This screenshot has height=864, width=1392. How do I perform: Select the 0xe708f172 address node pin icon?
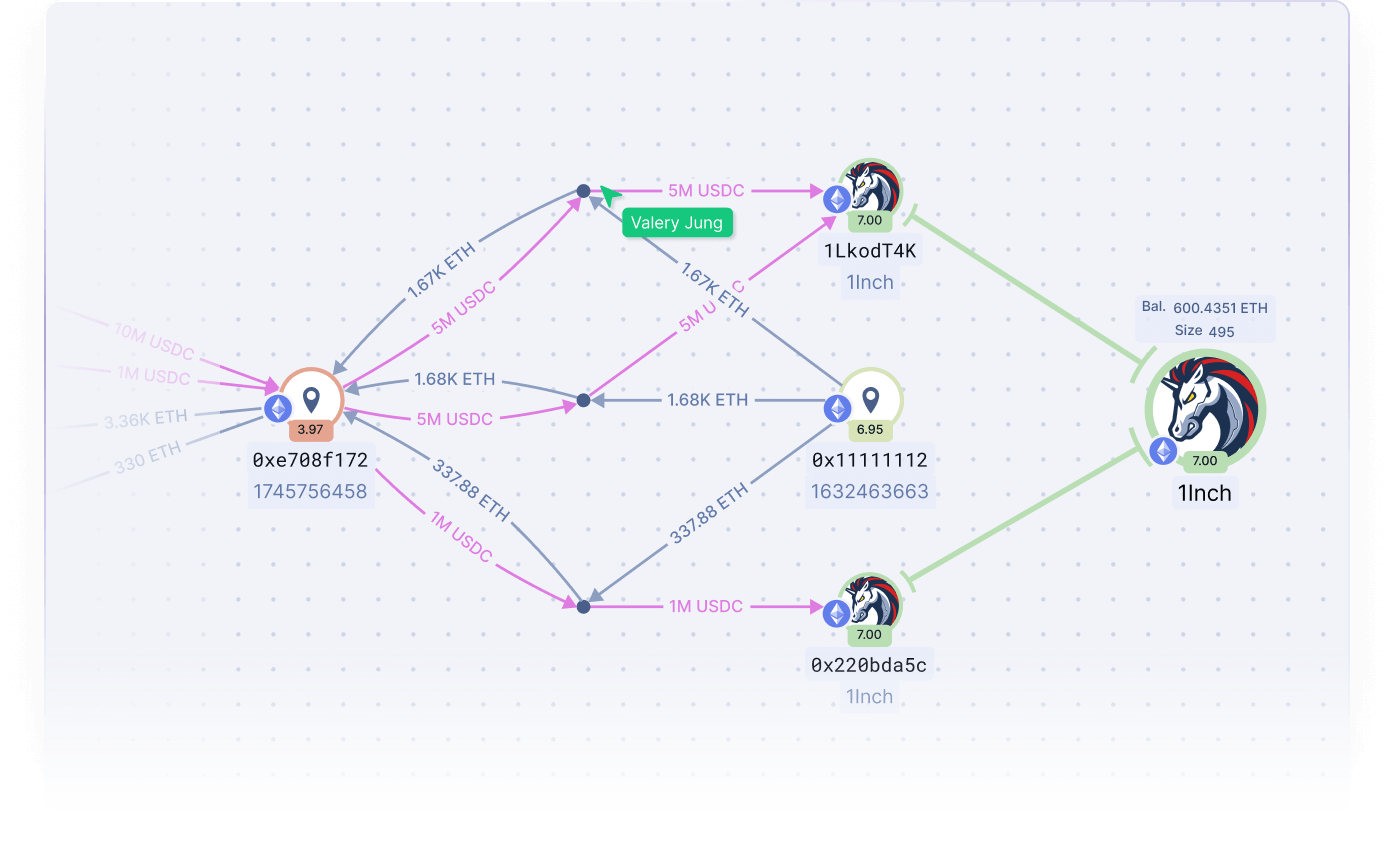(x=311, y=400)
